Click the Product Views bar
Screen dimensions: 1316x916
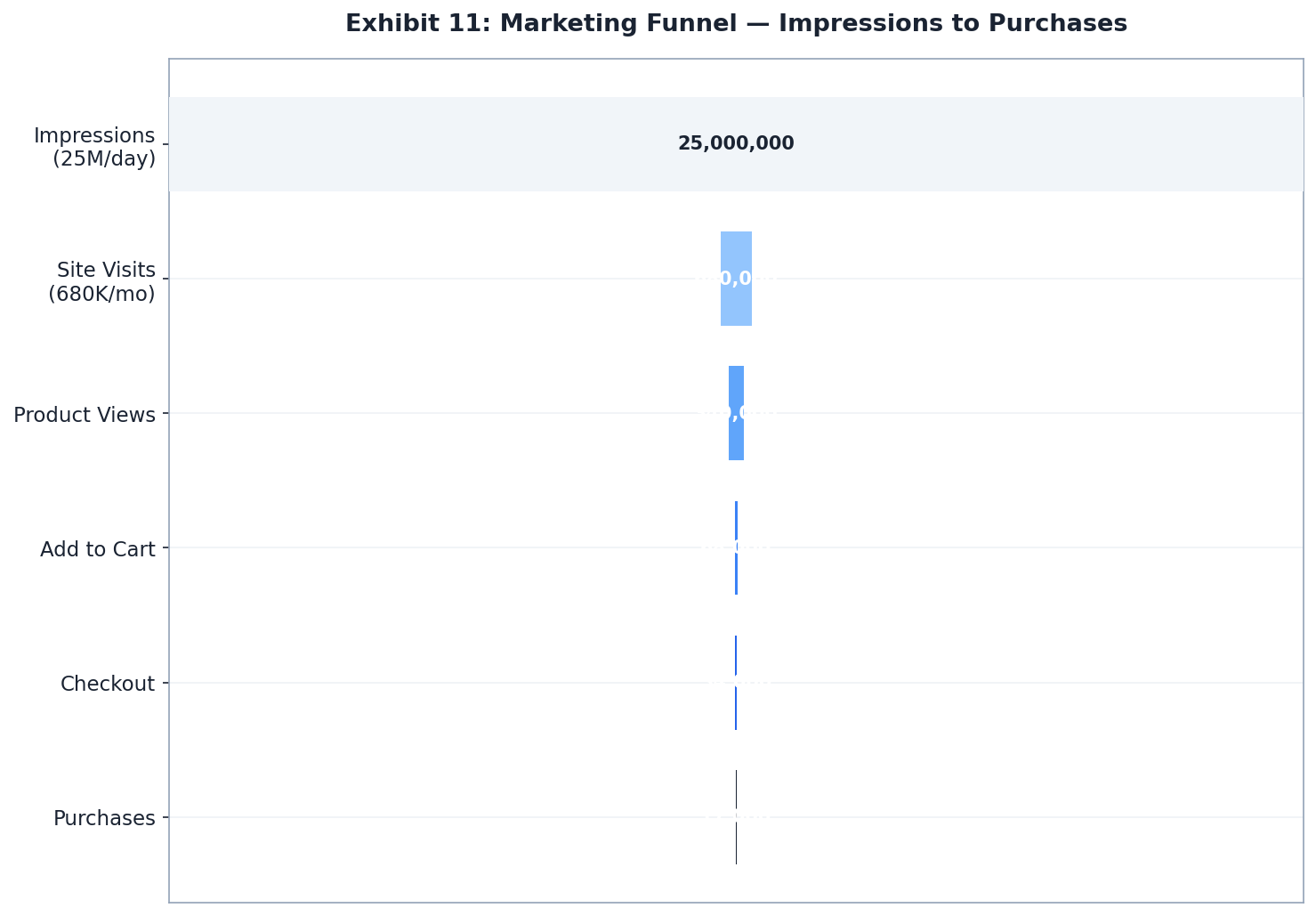click(735, 412)
